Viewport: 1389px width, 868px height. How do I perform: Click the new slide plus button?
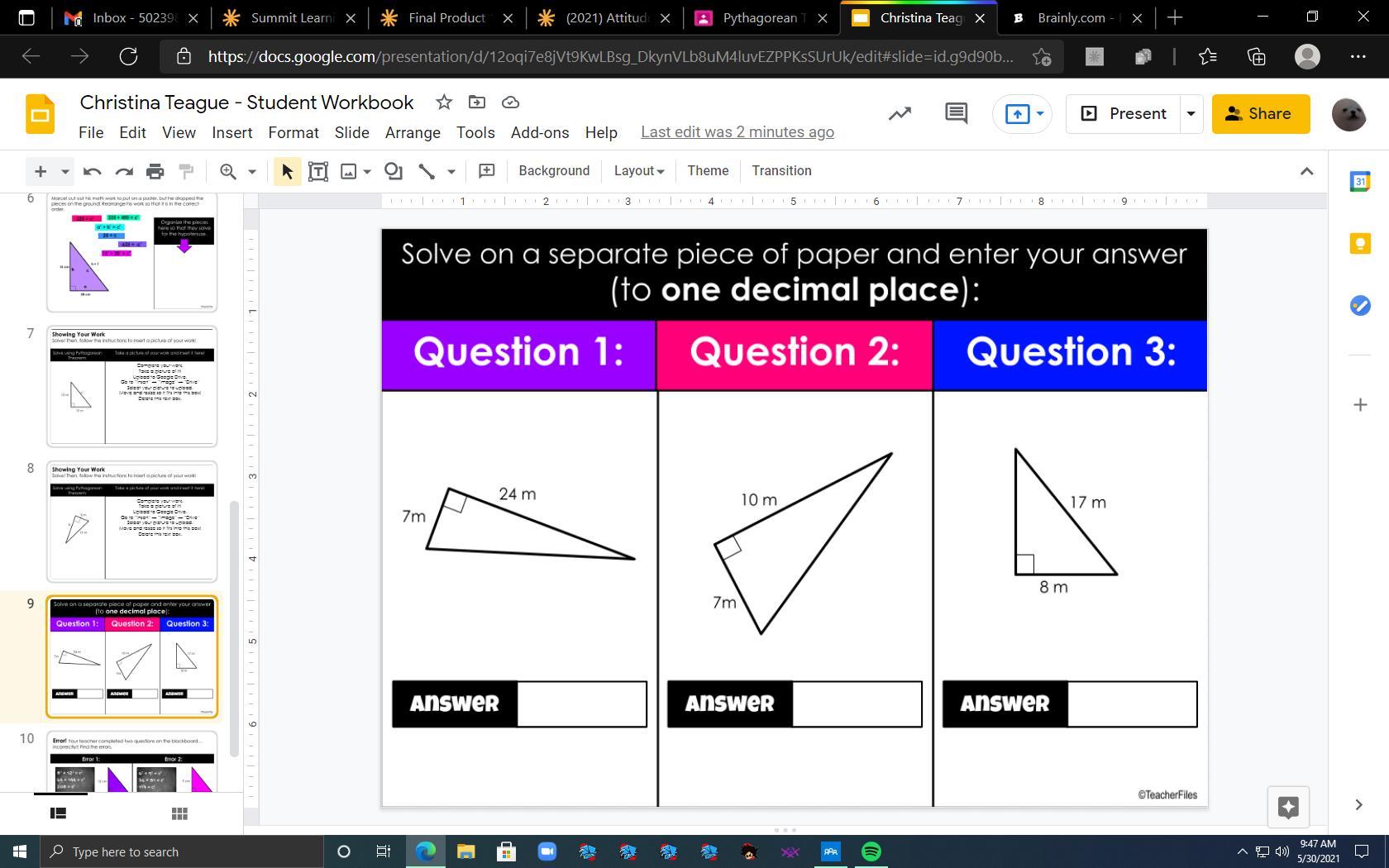[40, 171]
